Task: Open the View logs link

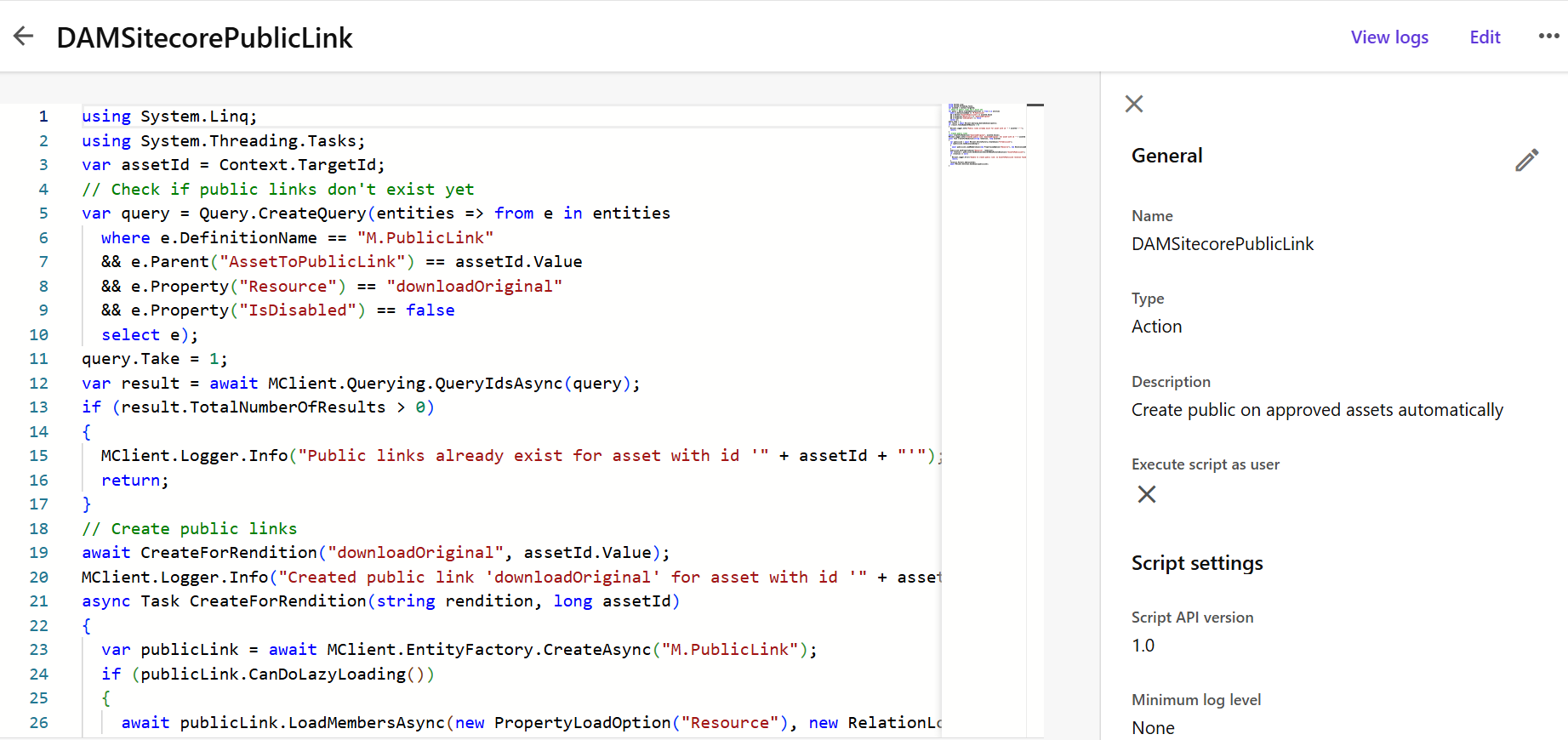Action: (1389, 37)
